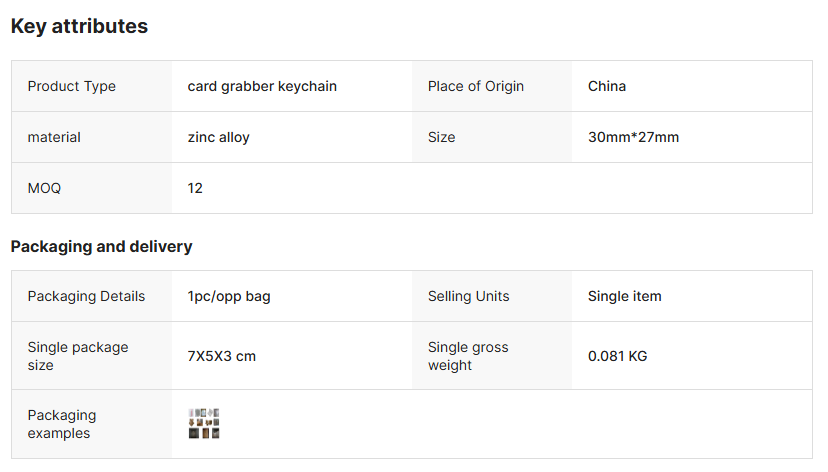Click the 7X5X3 cm package size
This screenshot has width=828, height=472.
click(222, 356)
